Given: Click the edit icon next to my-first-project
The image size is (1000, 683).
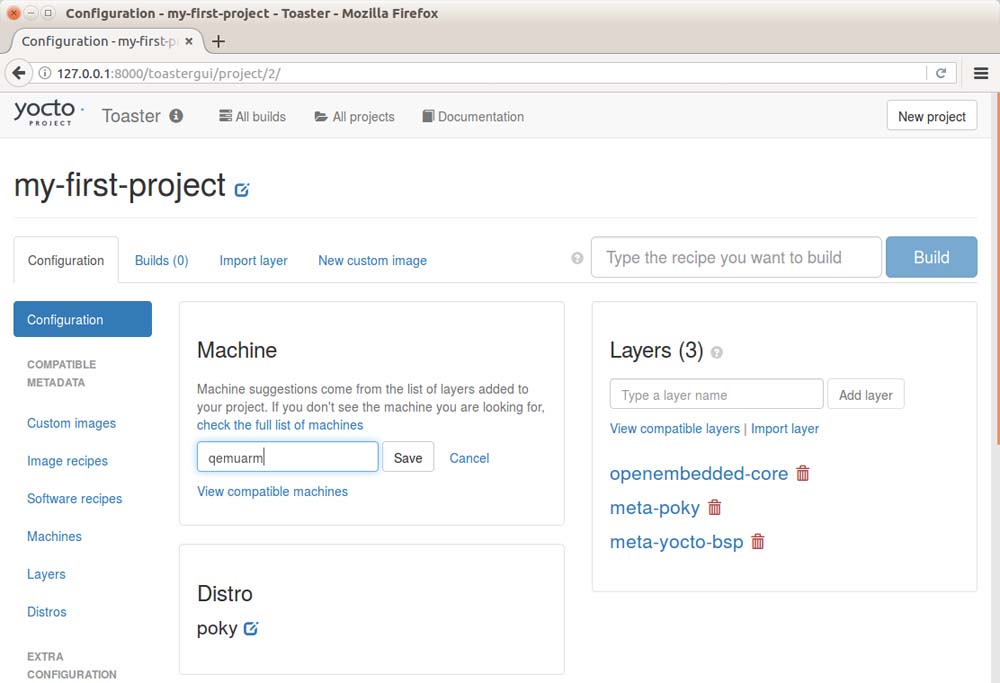Looking at the screenshot, I should 242,189.
